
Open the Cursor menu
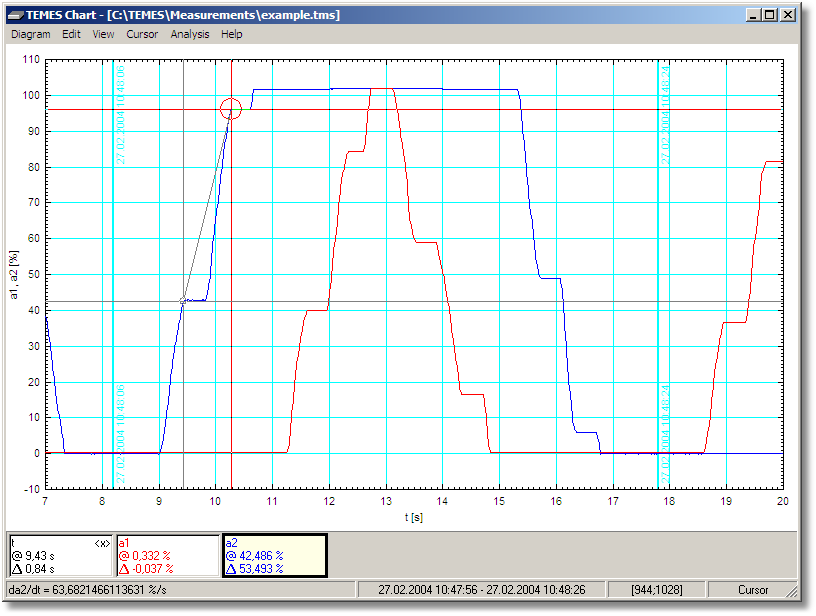point(142,34)
